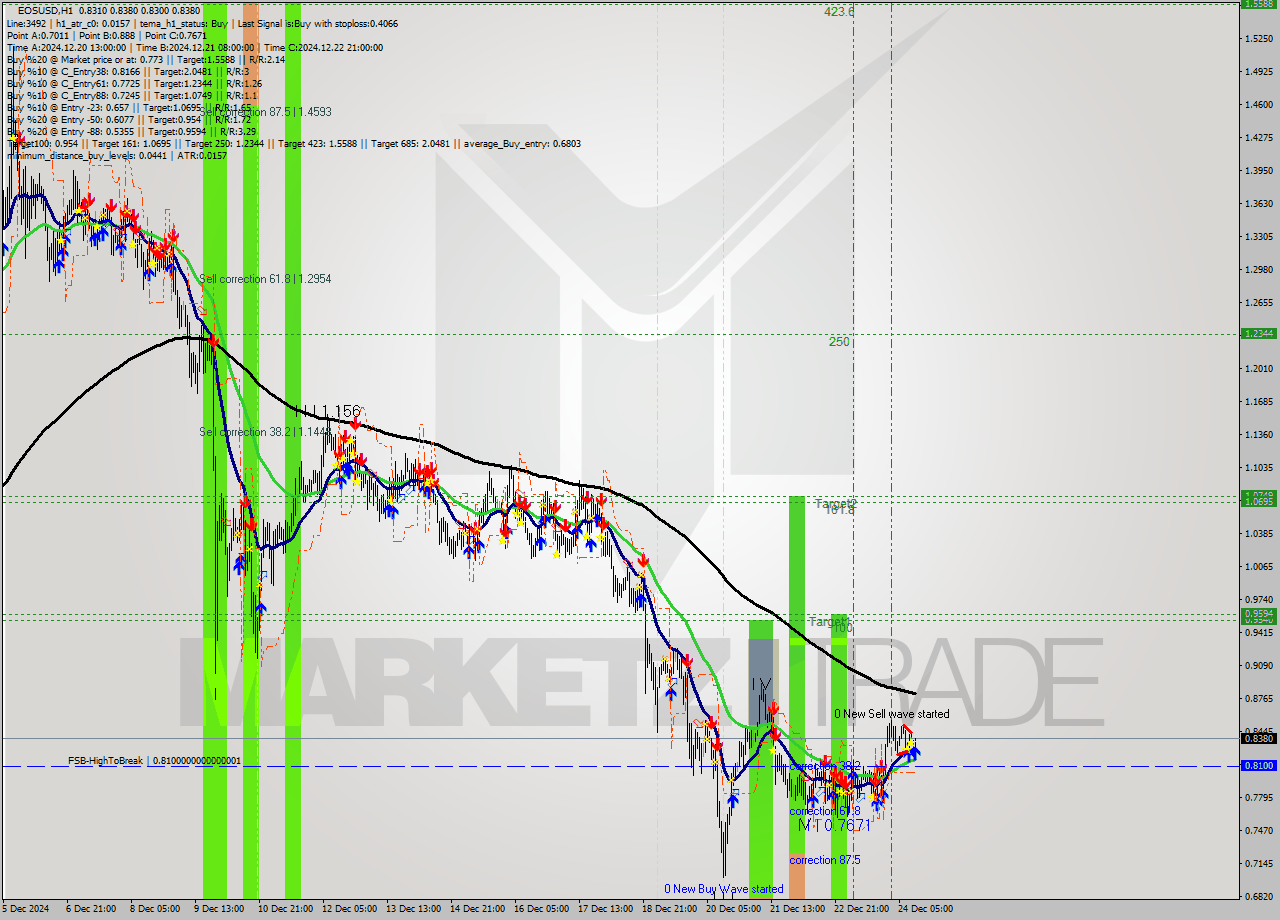The height and width of the screenshot is (920, 1280).
Task: Select the 1.2655 price axis value
Action: coord(1257,302)
